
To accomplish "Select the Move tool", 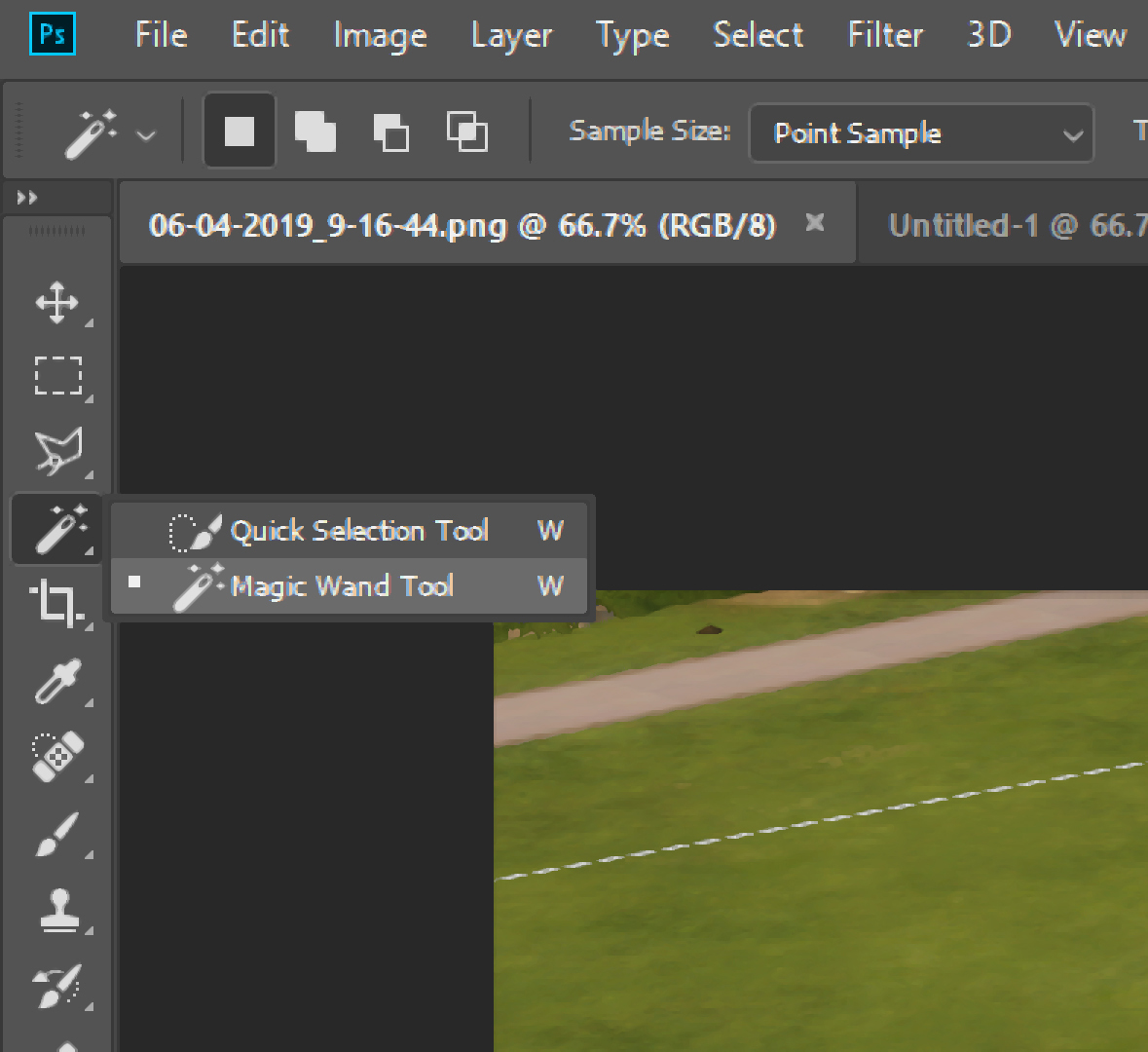I will [57, 302].
